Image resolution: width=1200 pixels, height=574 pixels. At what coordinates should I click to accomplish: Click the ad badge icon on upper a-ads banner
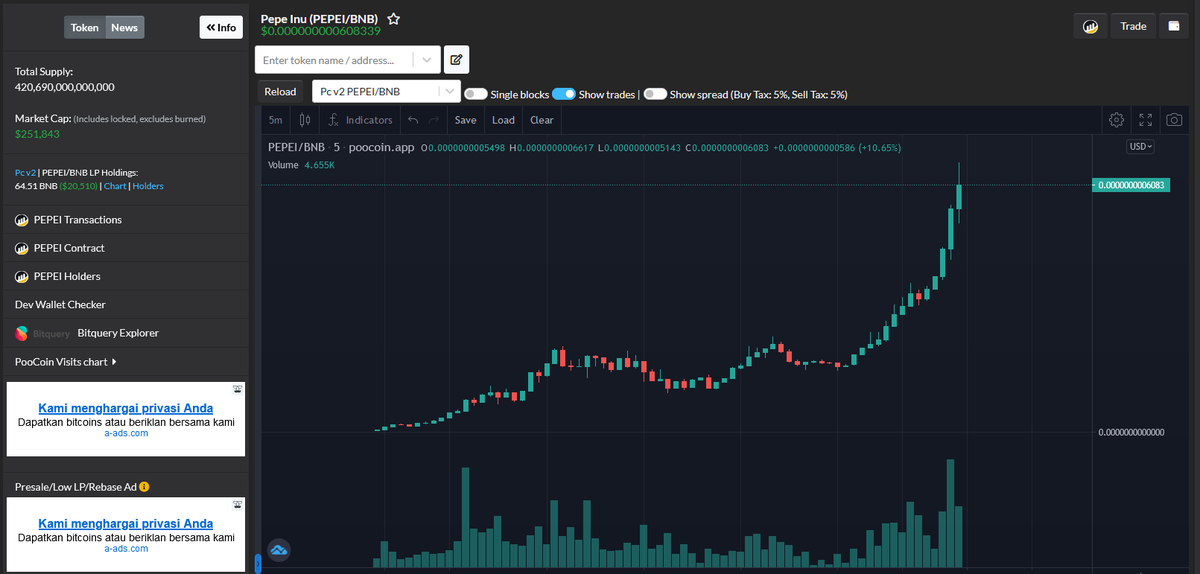[237, 388]
